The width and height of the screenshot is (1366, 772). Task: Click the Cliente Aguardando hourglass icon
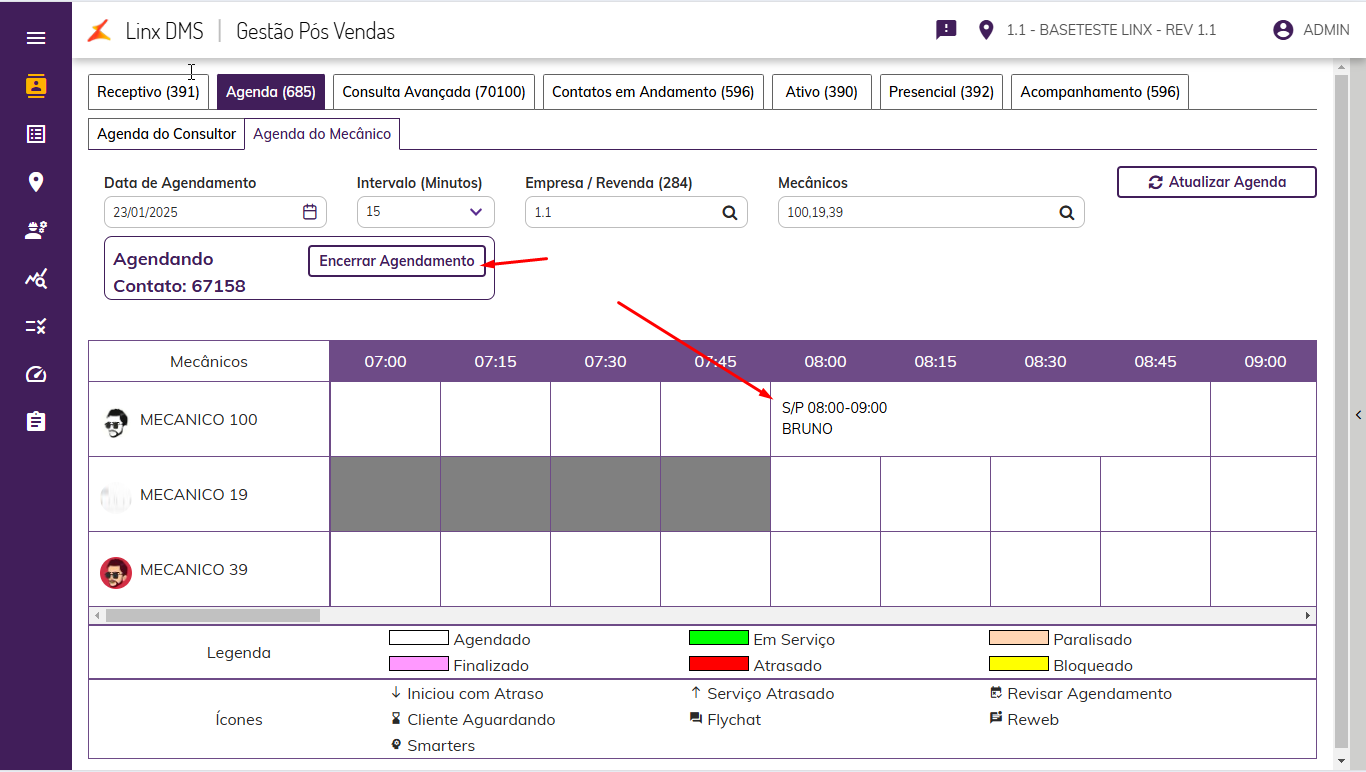[x=396, y=718]
